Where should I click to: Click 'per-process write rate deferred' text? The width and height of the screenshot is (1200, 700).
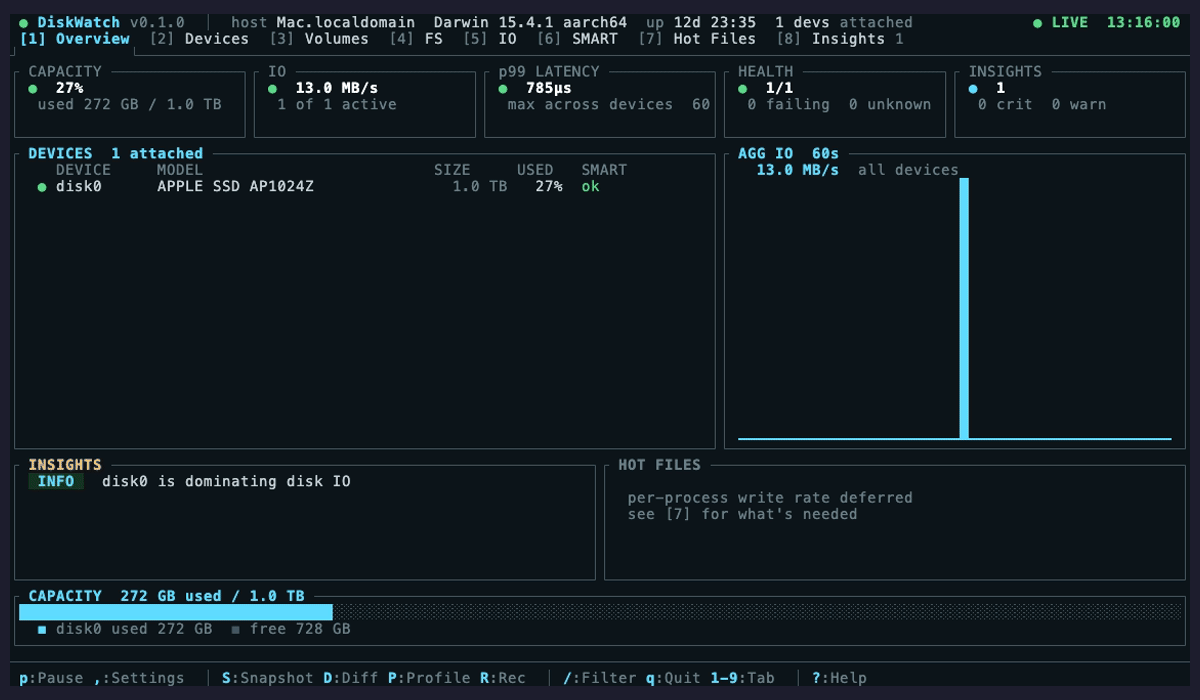[770, 498]
